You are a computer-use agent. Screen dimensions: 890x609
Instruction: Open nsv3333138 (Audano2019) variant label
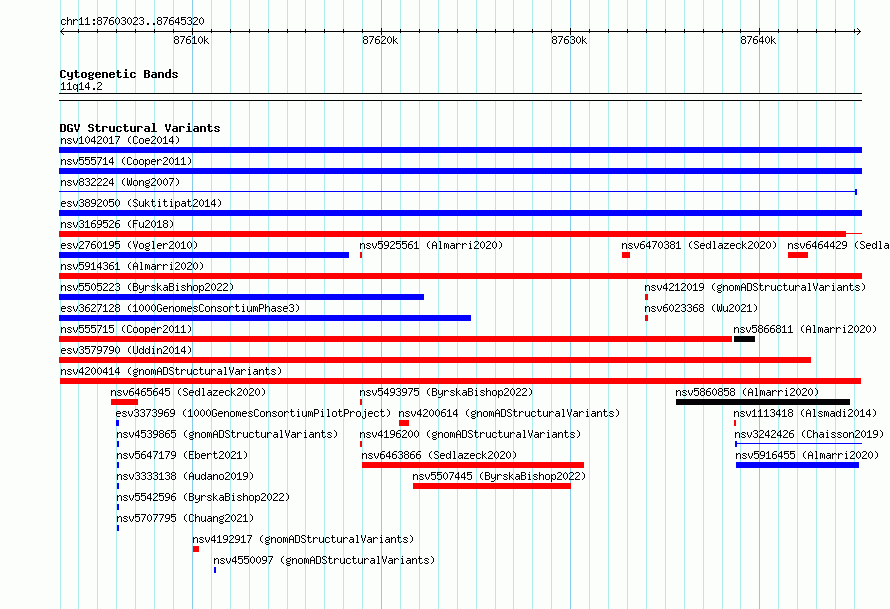click(185, 476)
